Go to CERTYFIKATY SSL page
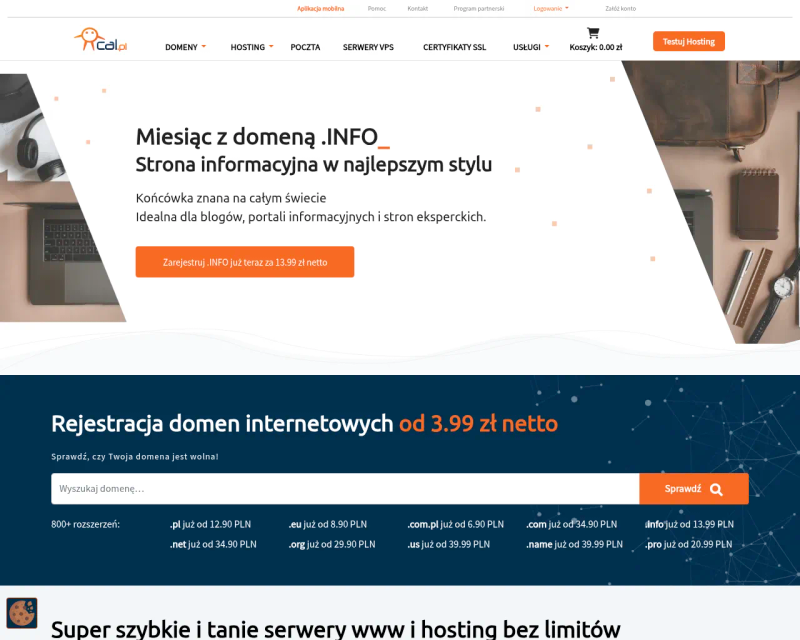 tap(454, 46)
